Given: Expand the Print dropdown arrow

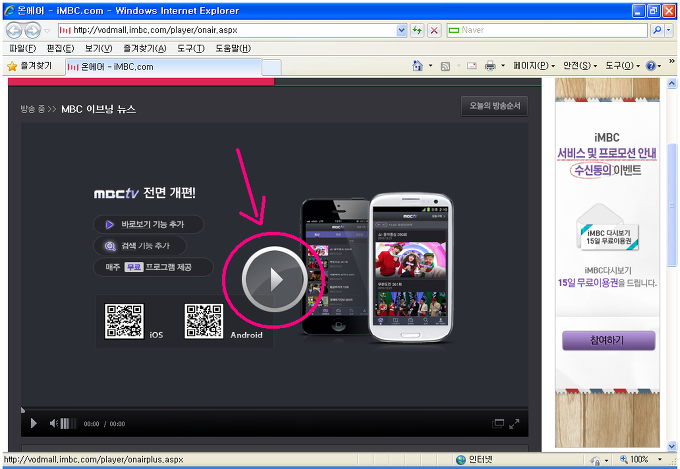Looking at the screenshot, I should pos(503,66).
